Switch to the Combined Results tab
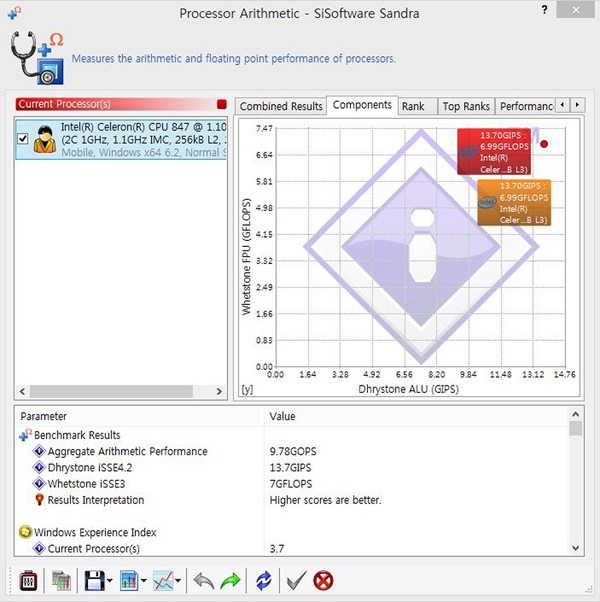The image size is (600, 602). [x=281, y=106]
